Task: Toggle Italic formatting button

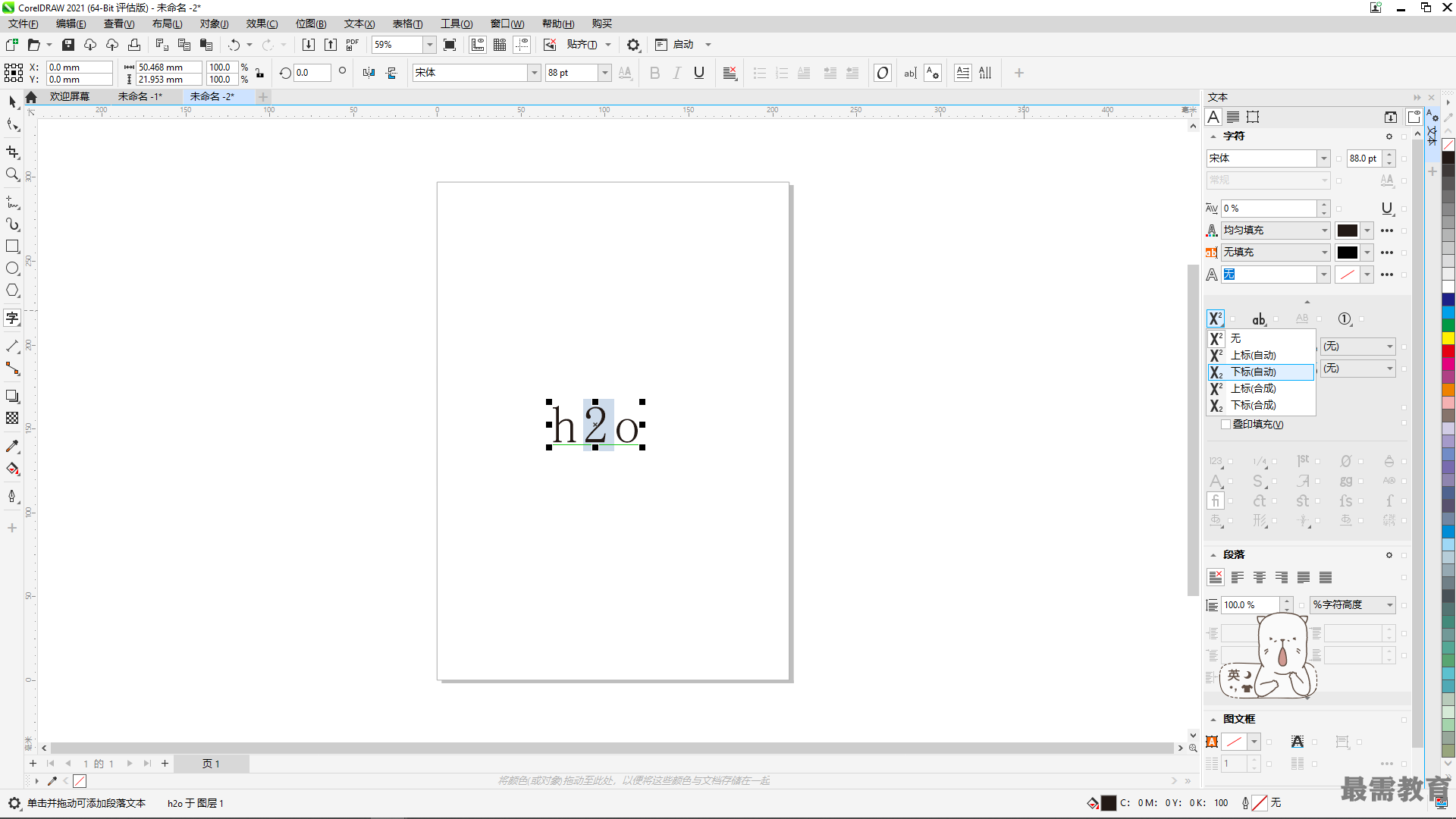Action: (677, 73)
